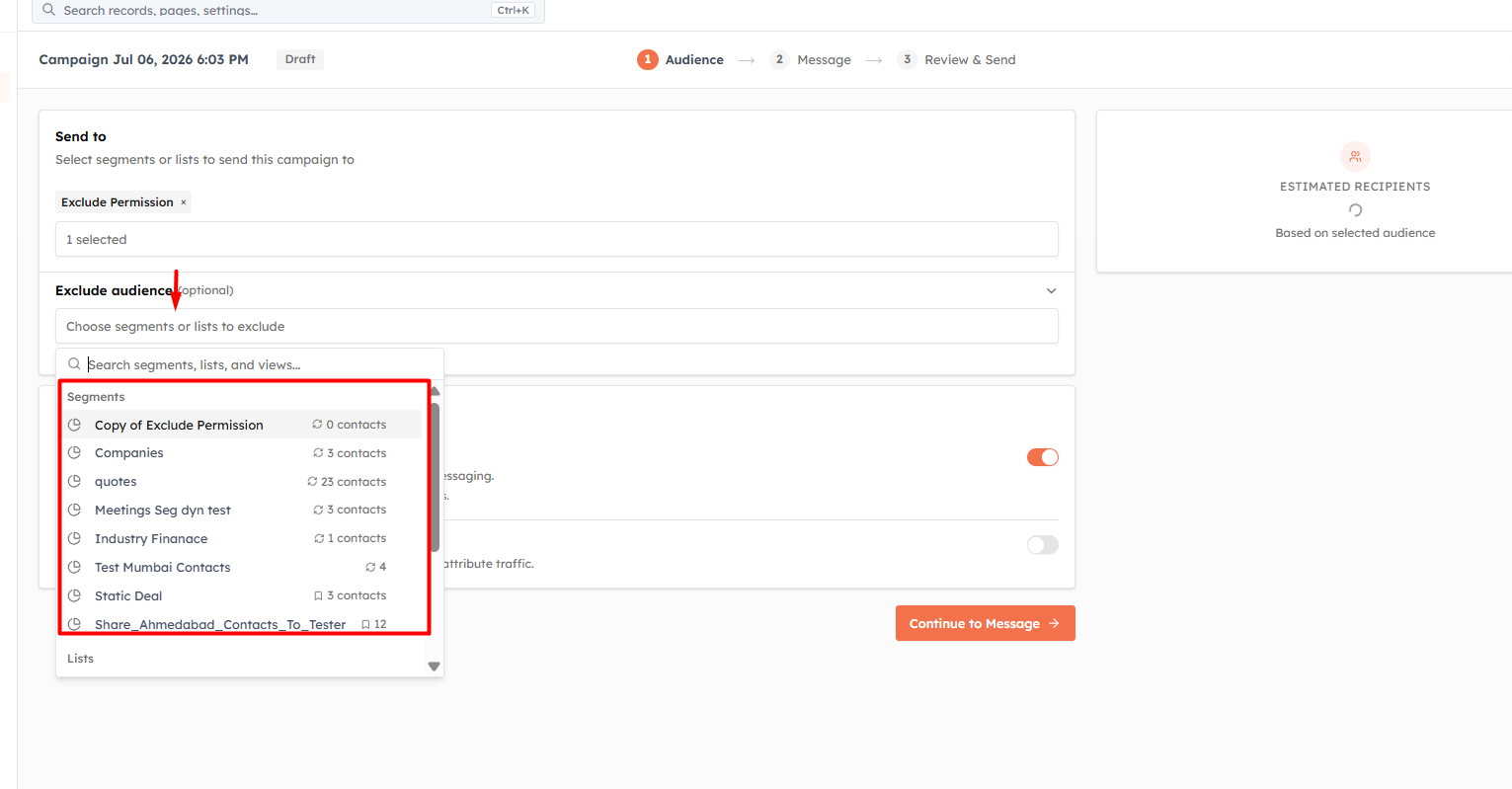Click the bookmark icon beside Static Deal count
Viewport: 1512px width, 789px height.
point(318,596)
